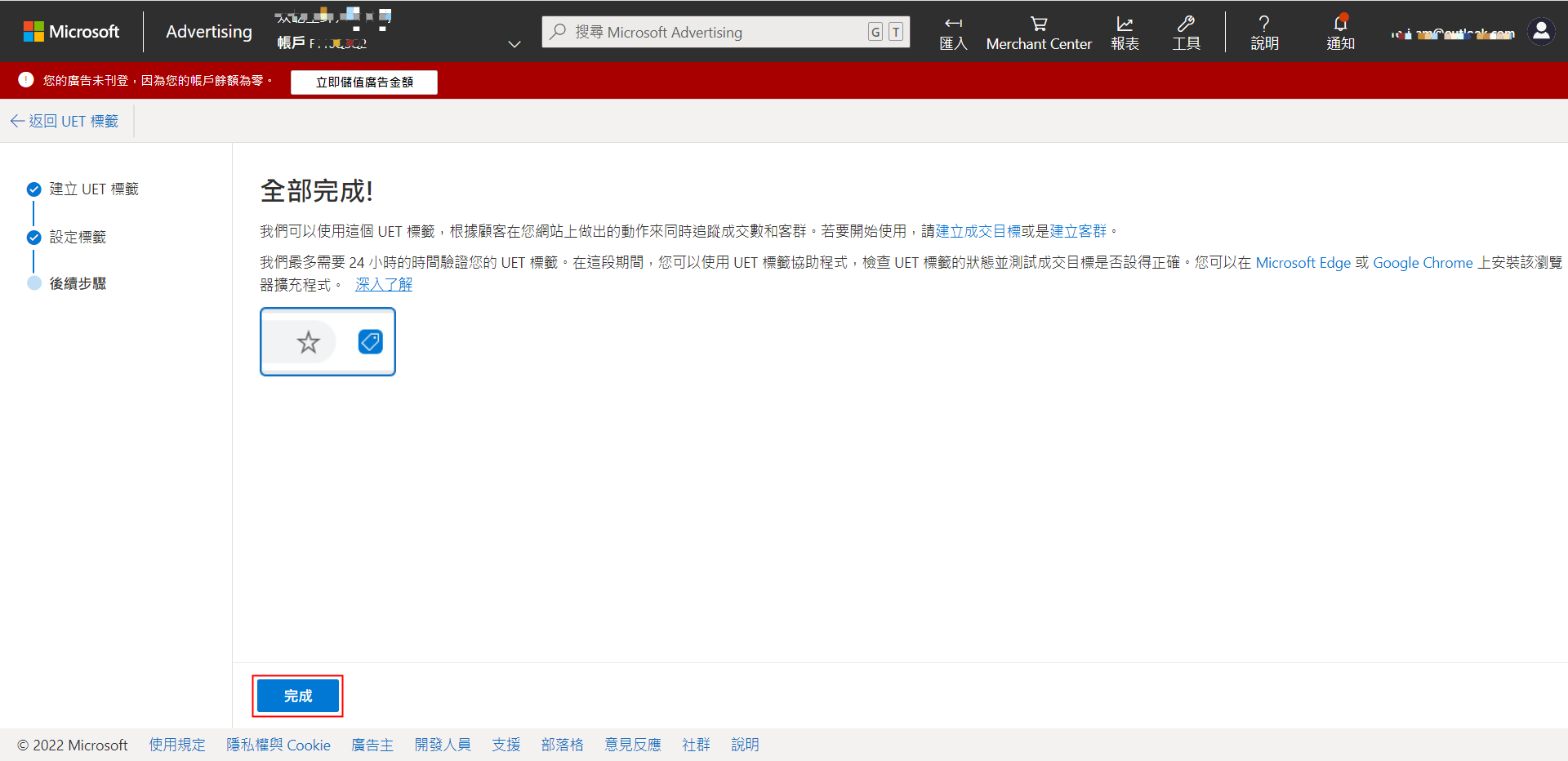This screenshot has width=1568, height=761.
Task: Open Merchant Center
Action: pyautogui.click(x=1039, y=33)
